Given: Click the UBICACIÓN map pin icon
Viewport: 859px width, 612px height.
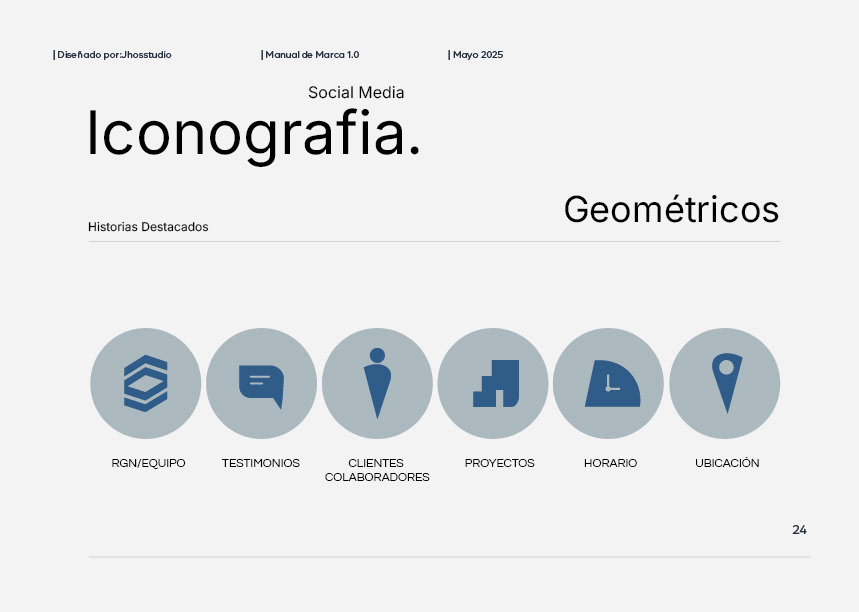Looking at the screenshot, I should (725, 383).
